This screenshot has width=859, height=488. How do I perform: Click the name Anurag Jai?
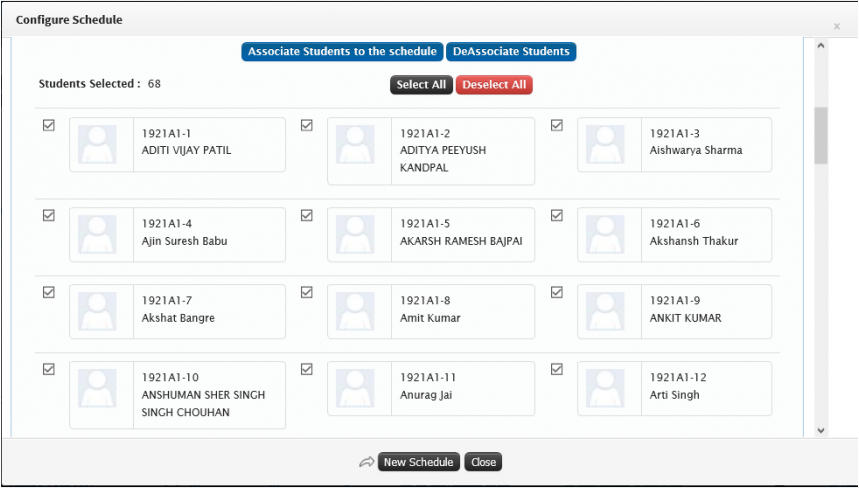pyautogui.click(x=426, y=395)
